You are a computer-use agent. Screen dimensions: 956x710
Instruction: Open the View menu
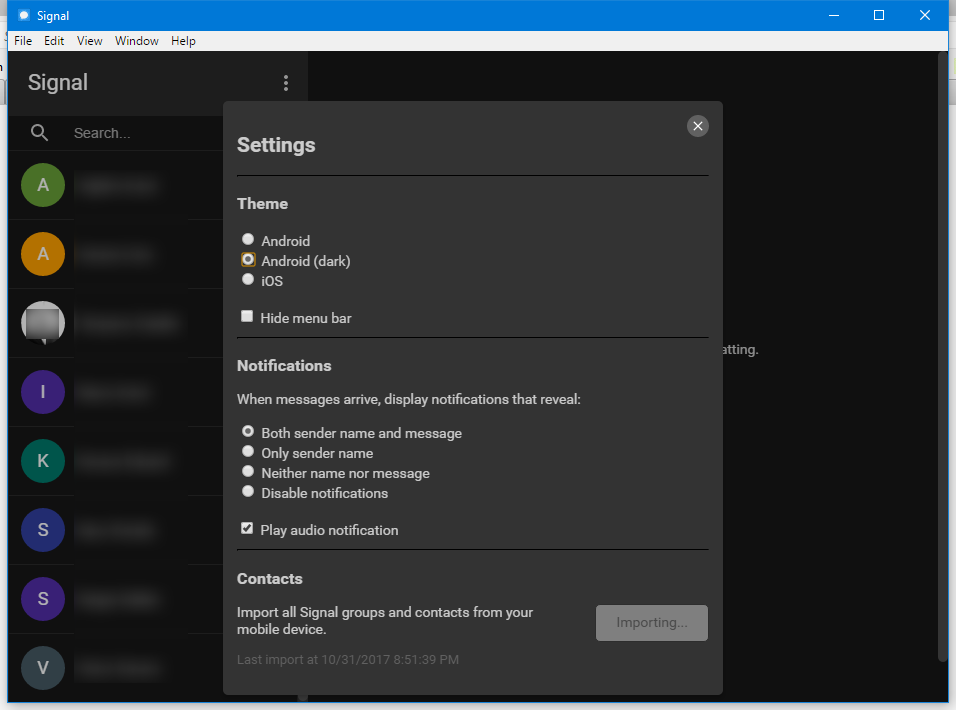[x=90, y=41]
